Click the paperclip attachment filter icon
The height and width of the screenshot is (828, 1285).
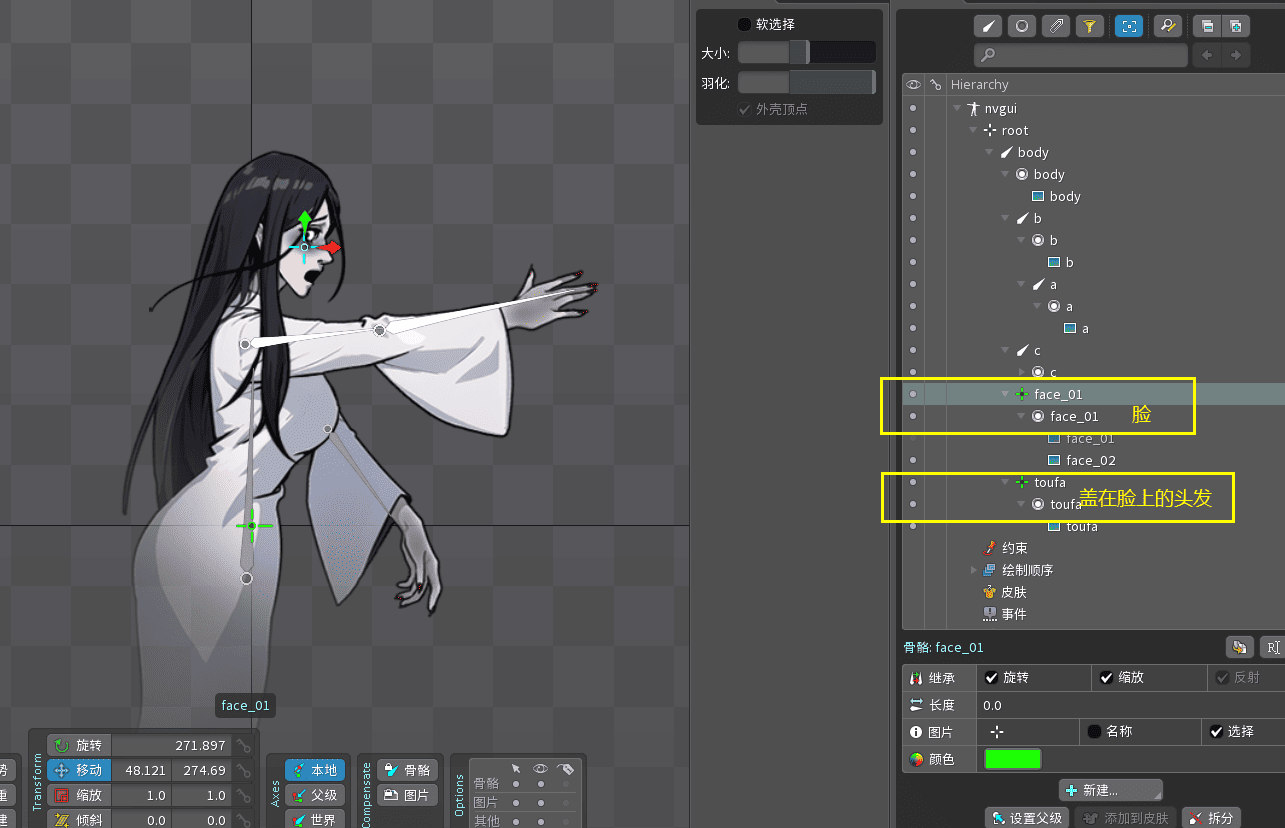tap(1054, 26)
